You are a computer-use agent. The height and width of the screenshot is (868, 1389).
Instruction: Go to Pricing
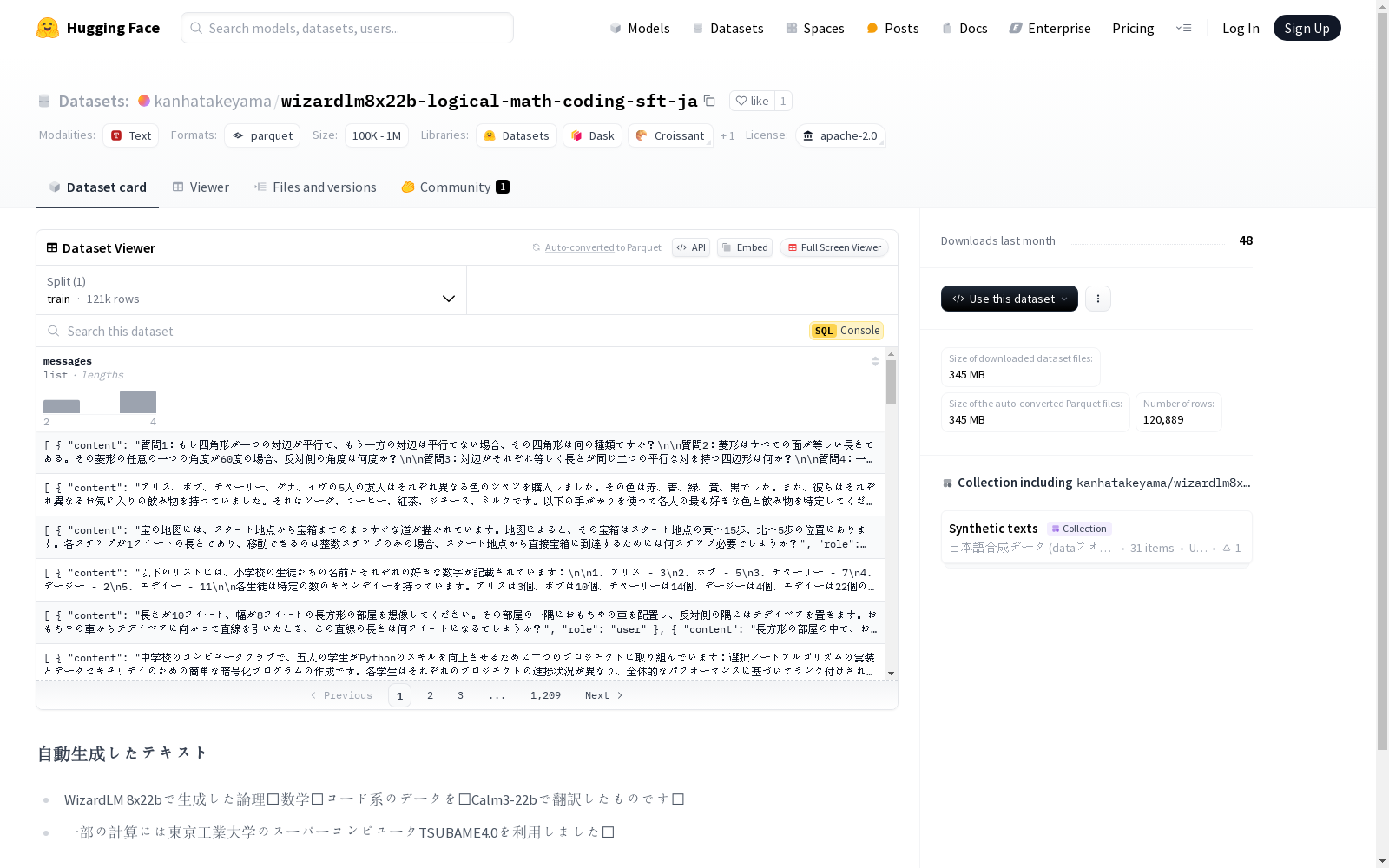pyautogui.click(x=1133, y=28)
